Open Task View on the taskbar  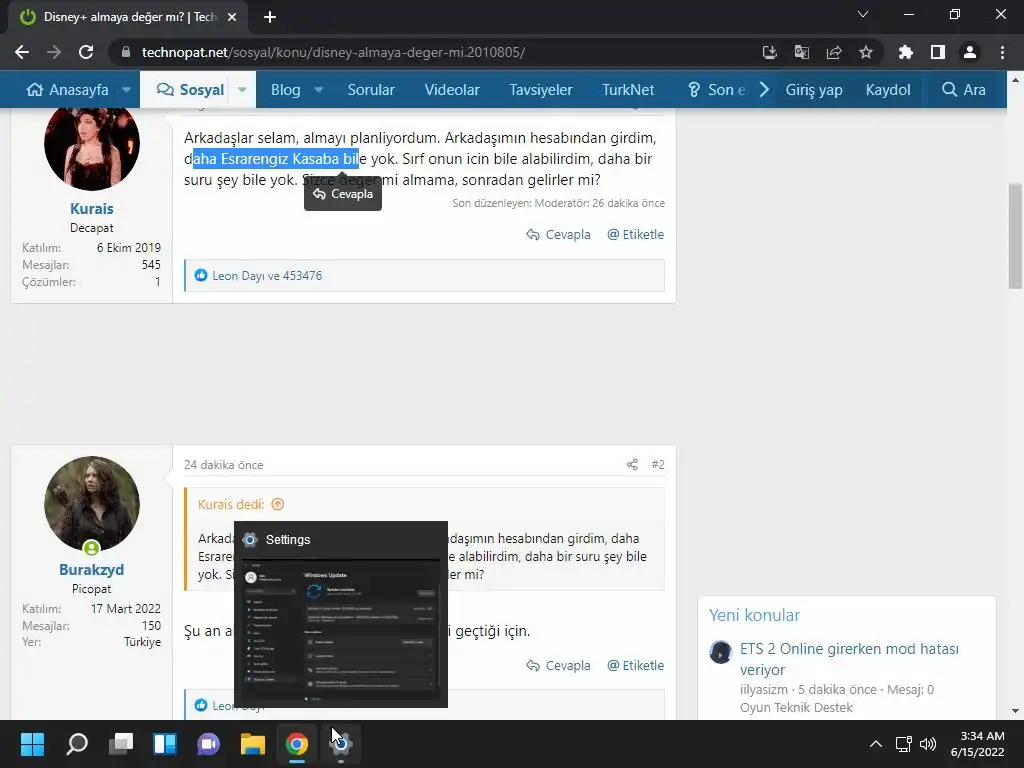pyautogui.click(x=121, y=744)
